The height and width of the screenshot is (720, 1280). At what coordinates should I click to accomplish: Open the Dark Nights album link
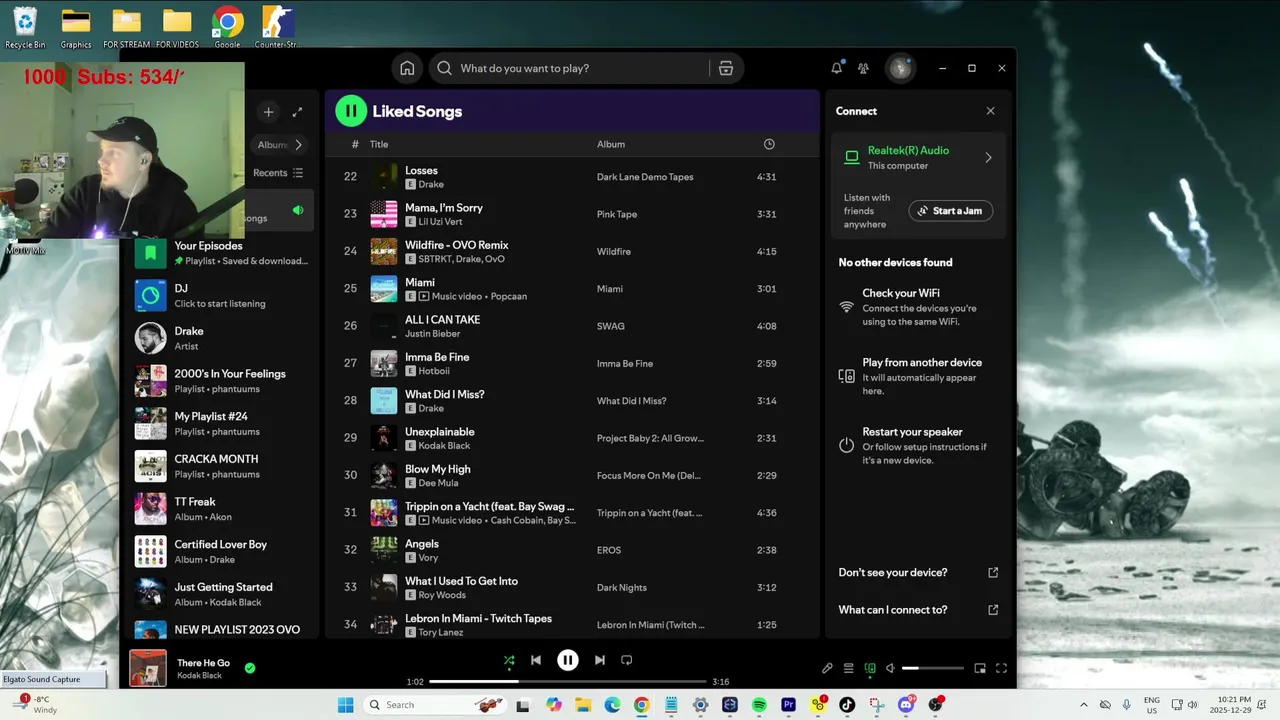point(622,588)
